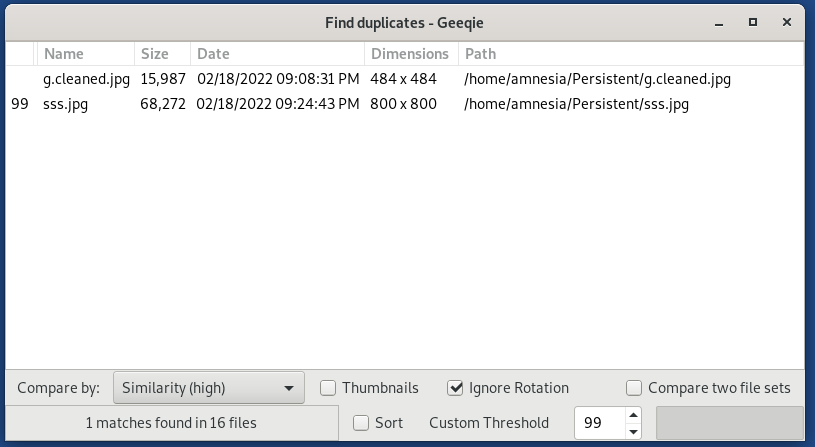The image size is (815, 447).
Task: Disable the Ignore Rotation checkbox
Action: point(455,388)
